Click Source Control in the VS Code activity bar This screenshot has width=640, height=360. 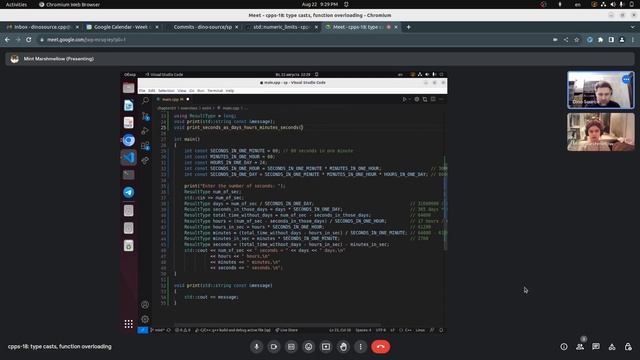(145, 116)
